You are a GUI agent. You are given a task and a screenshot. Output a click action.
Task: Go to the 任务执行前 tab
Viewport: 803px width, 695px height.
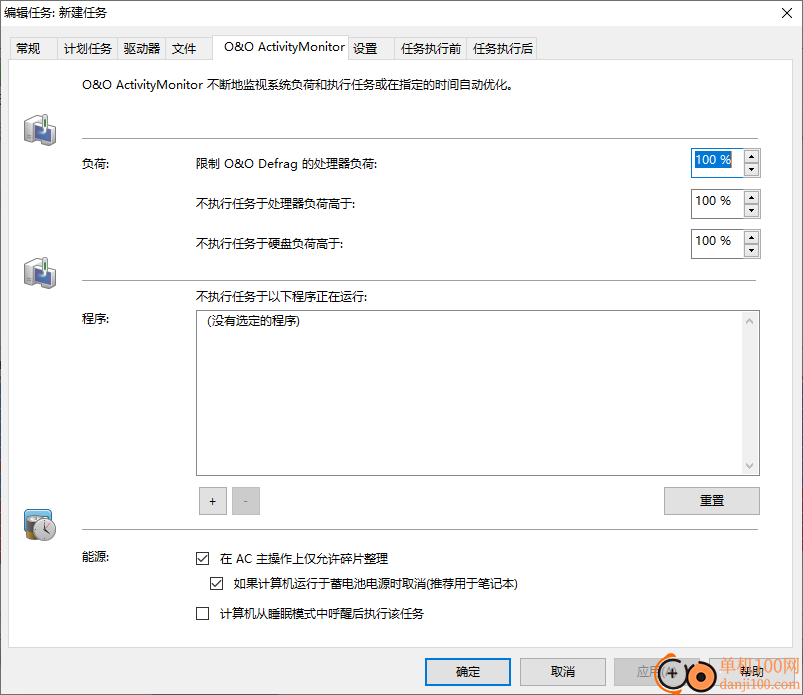coord(431,49)
